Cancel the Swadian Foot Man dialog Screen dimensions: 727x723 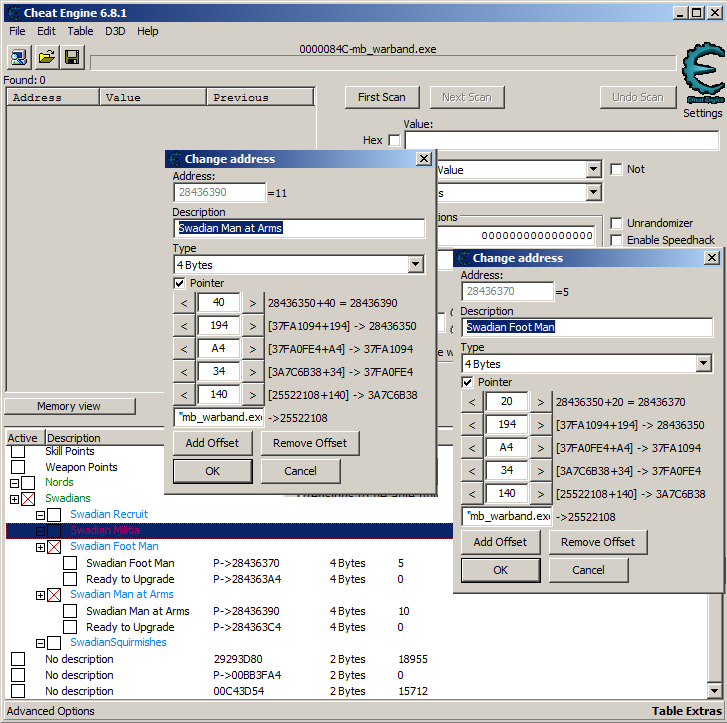tap(588, 570)
